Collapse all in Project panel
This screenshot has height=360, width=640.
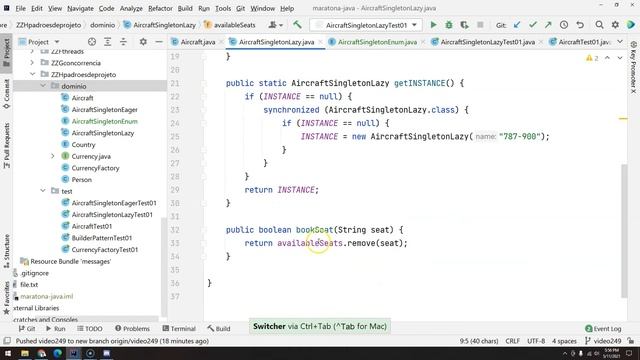pos(123,42)
